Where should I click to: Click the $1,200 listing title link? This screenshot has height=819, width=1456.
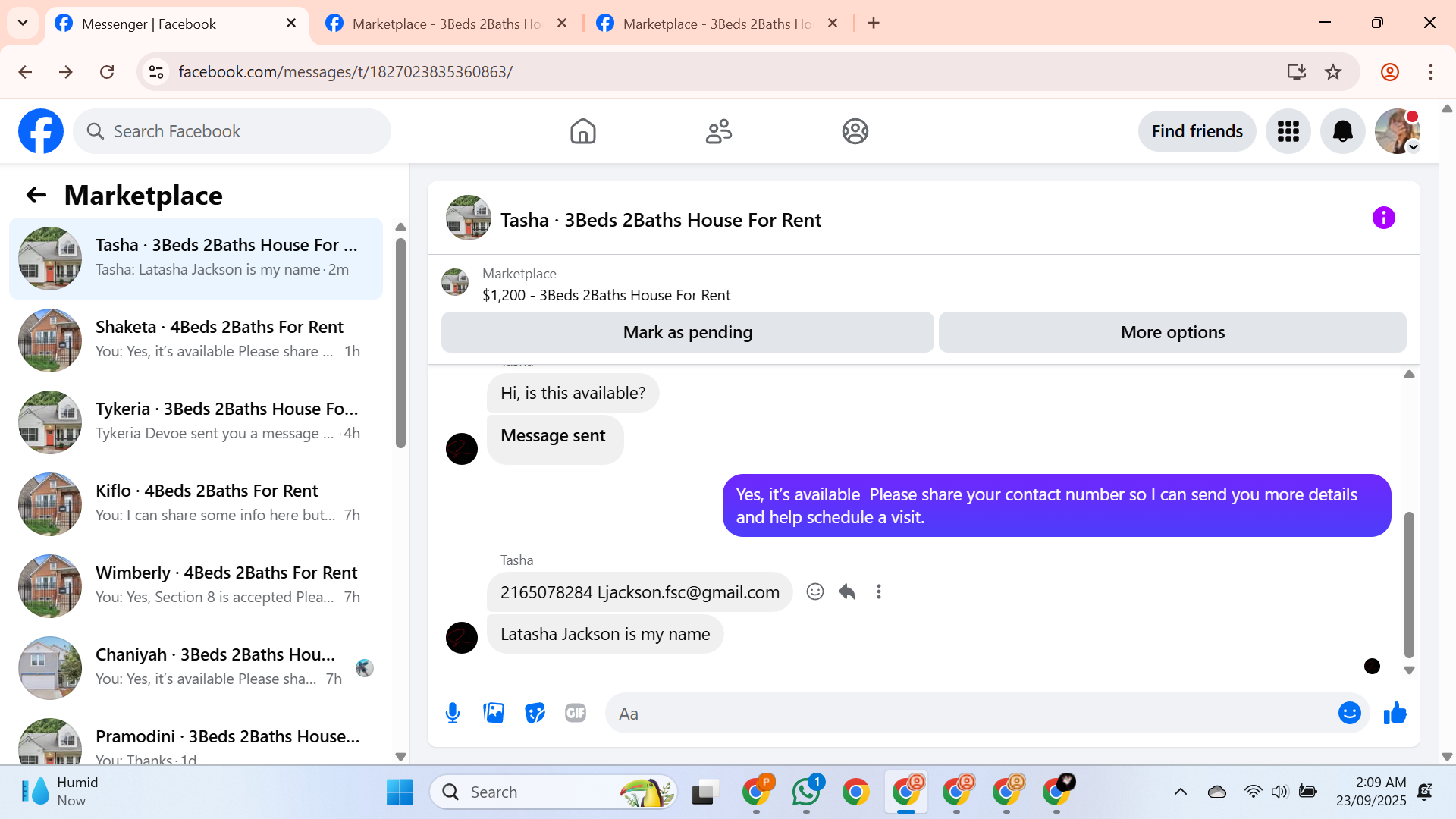click(x=606, y=295)
